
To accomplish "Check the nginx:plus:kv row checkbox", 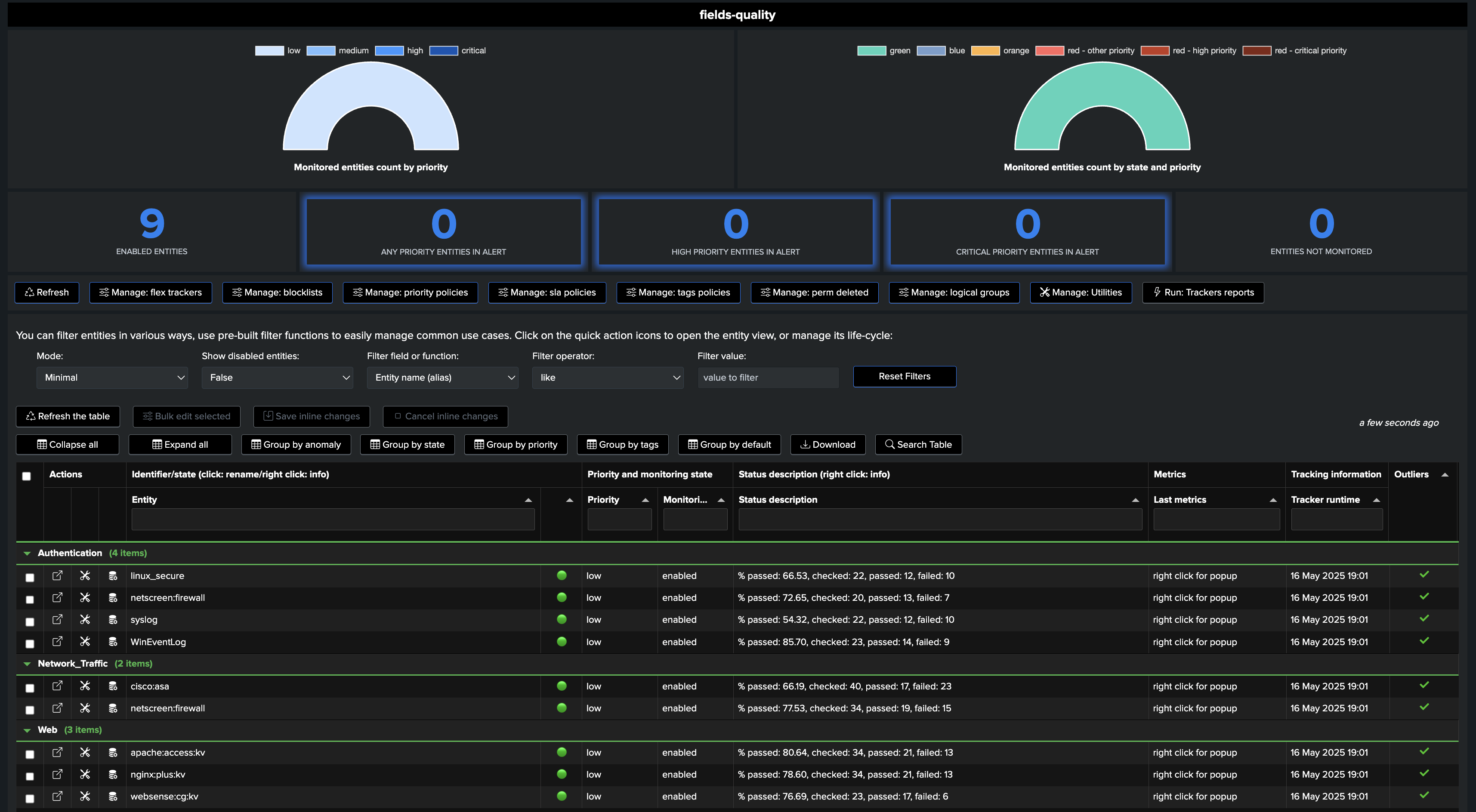I will 30,776.
